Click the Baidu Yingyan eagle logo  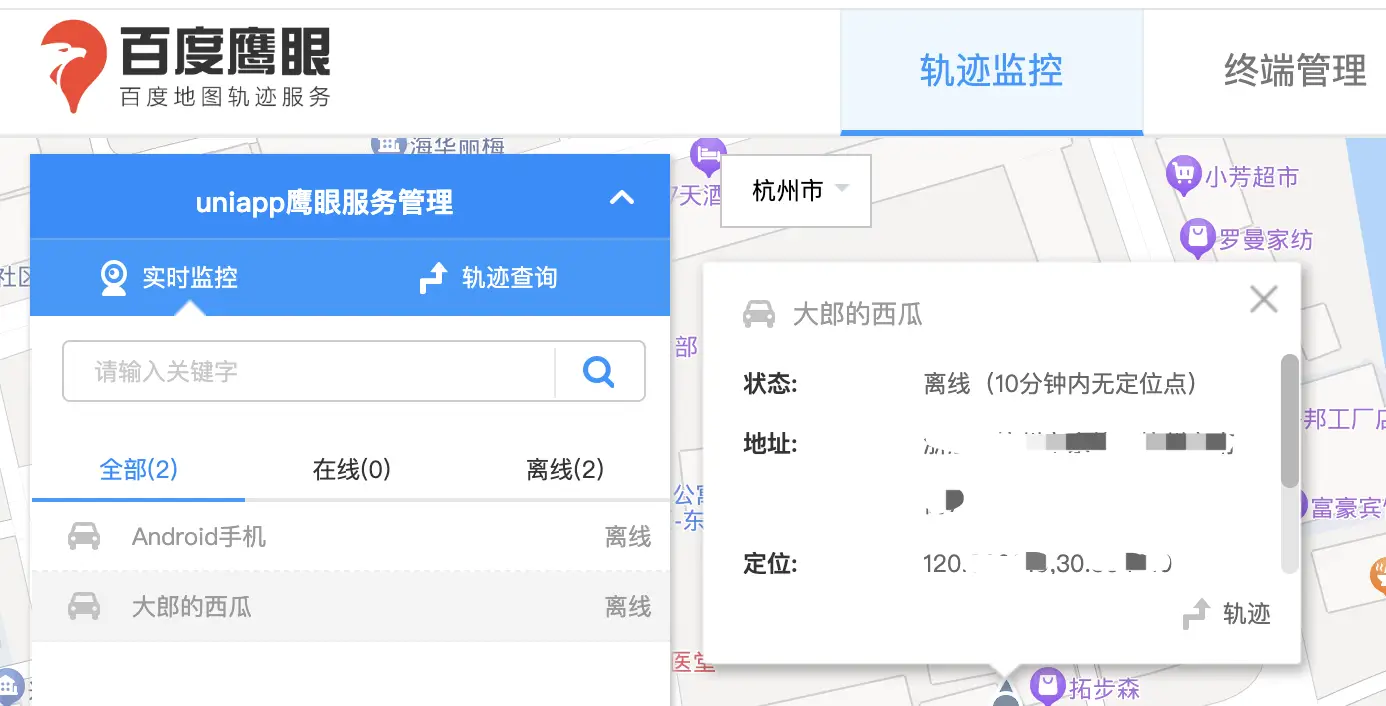tap(73, 64)
